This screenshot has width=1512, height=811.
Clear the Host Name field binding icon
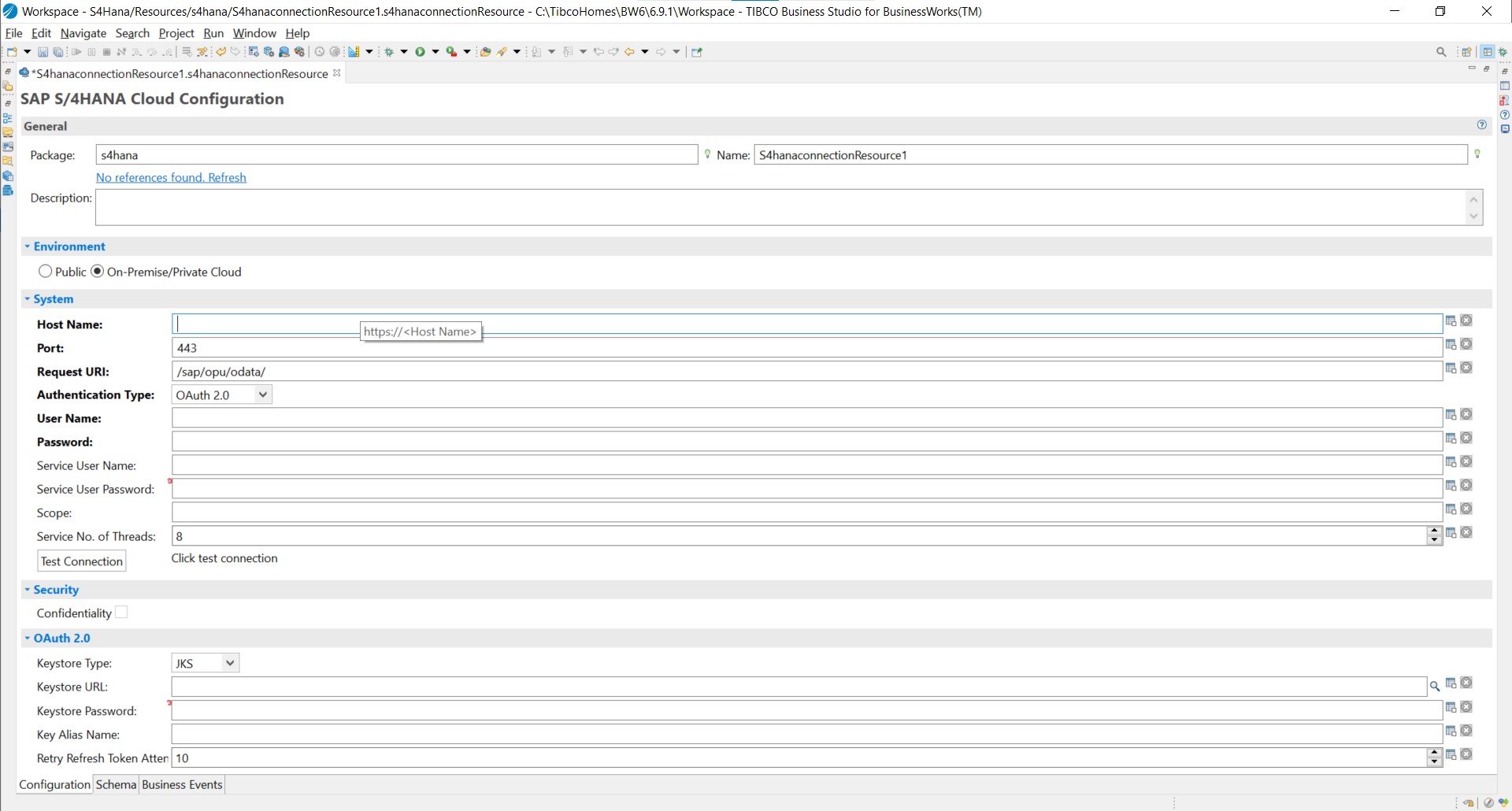click(x=1466, y=320)
